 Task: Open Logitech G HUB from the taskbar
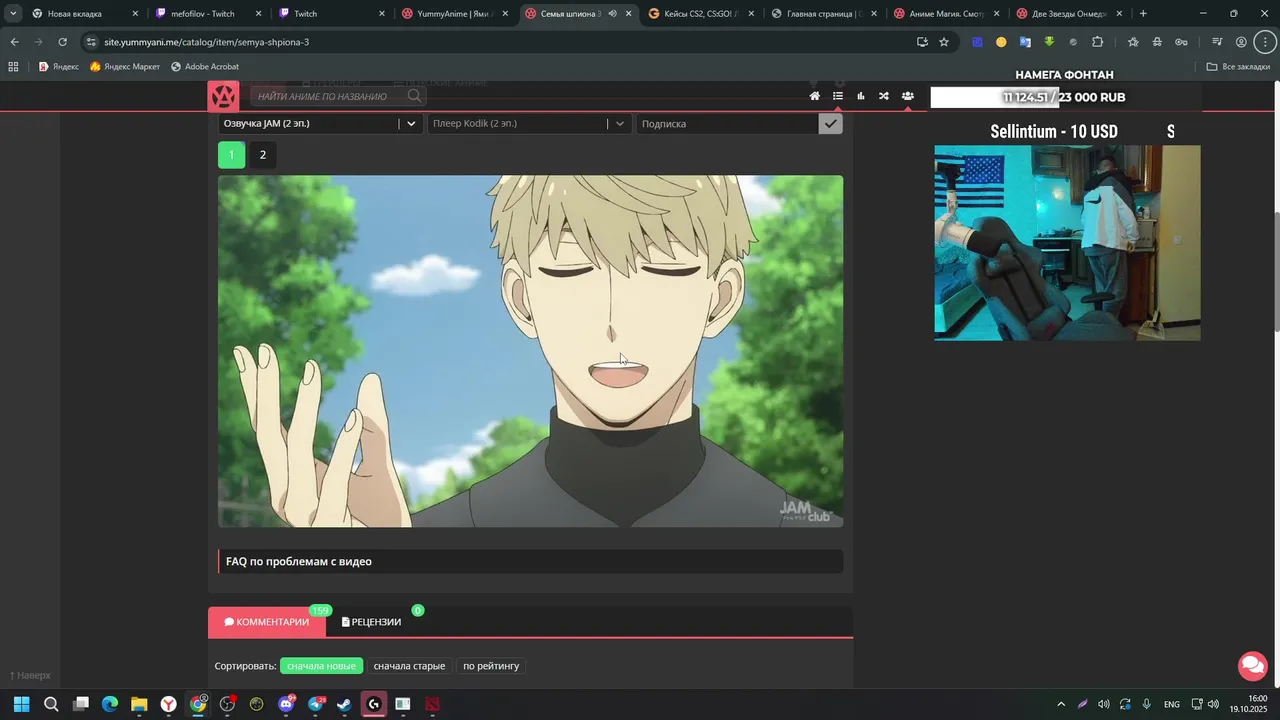click(374, 704)
